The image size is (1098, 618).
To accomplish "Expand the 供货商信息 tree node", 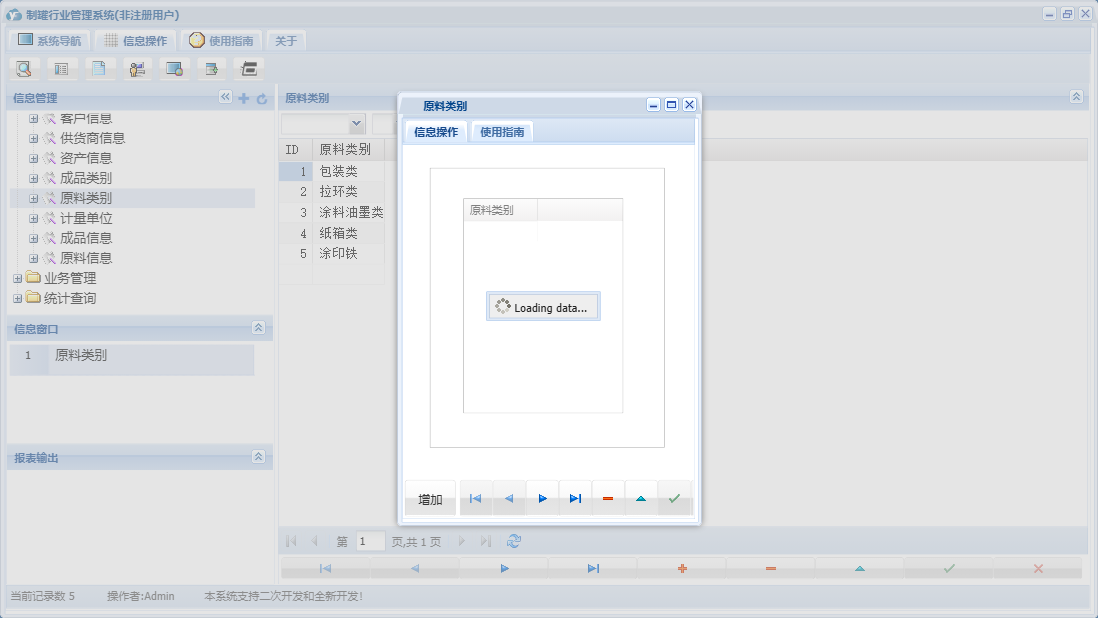I will point(33,139).
